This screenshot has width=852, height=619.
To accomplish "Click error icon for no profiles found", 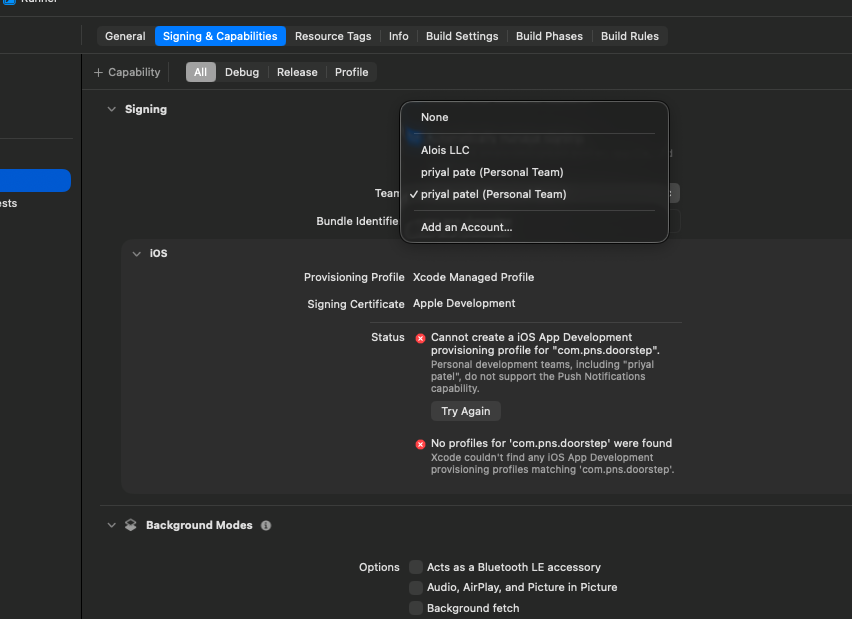I will point(420,445).
